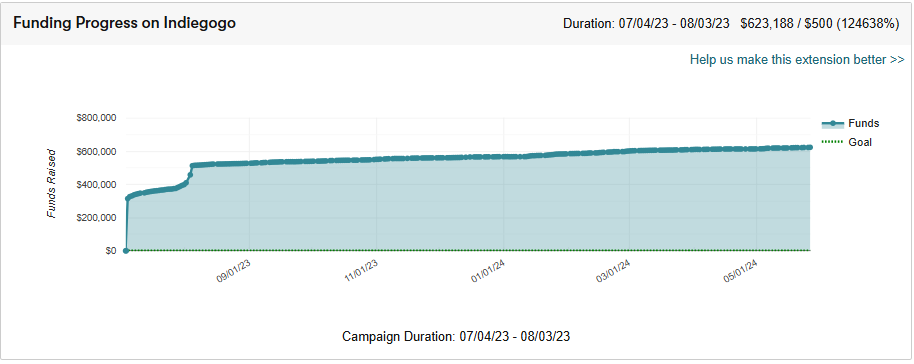
Task: Click the $800,000 y-axis label
Action: click(97, 118)
